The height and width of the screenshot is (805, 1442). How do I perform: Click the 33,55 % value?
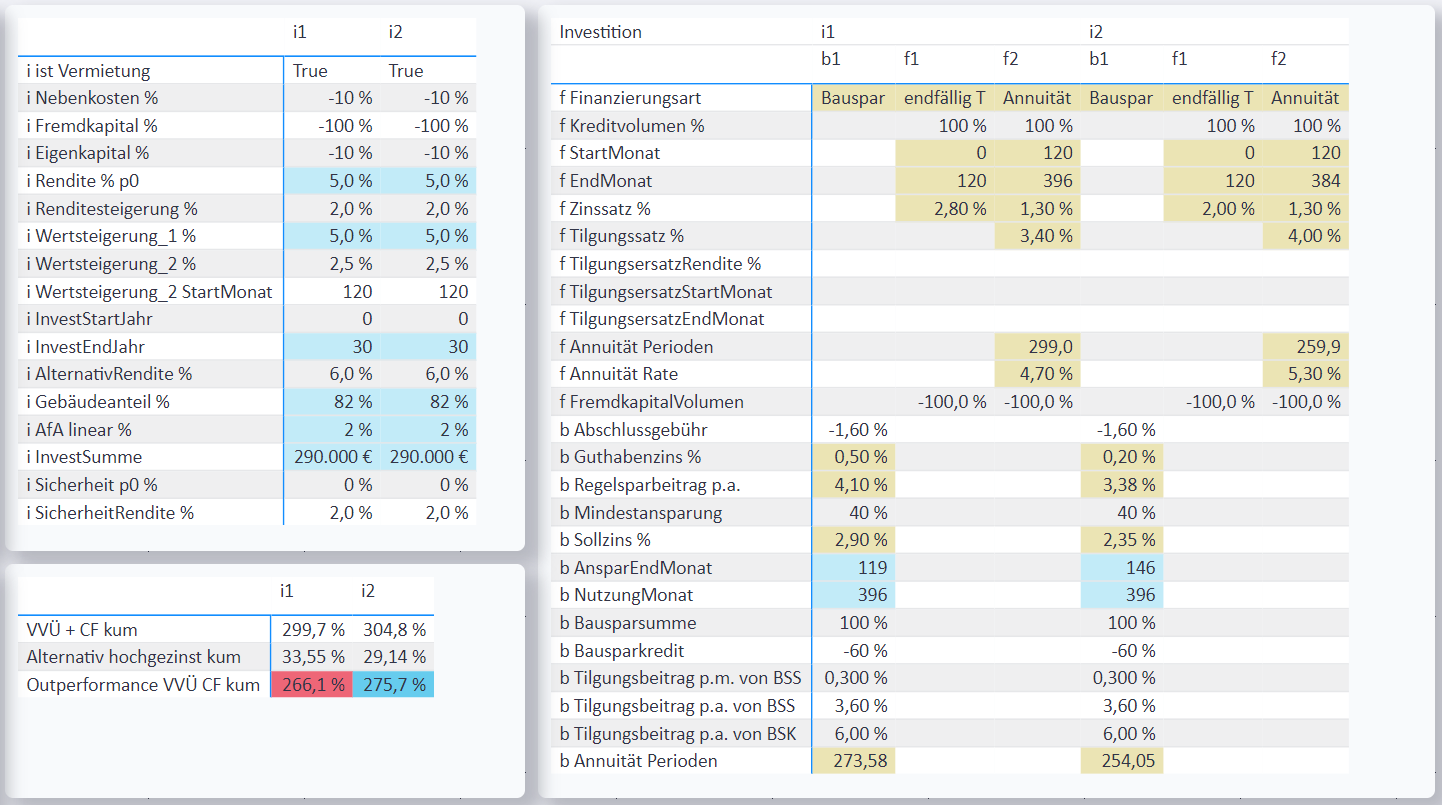click(x=312, y=657)
